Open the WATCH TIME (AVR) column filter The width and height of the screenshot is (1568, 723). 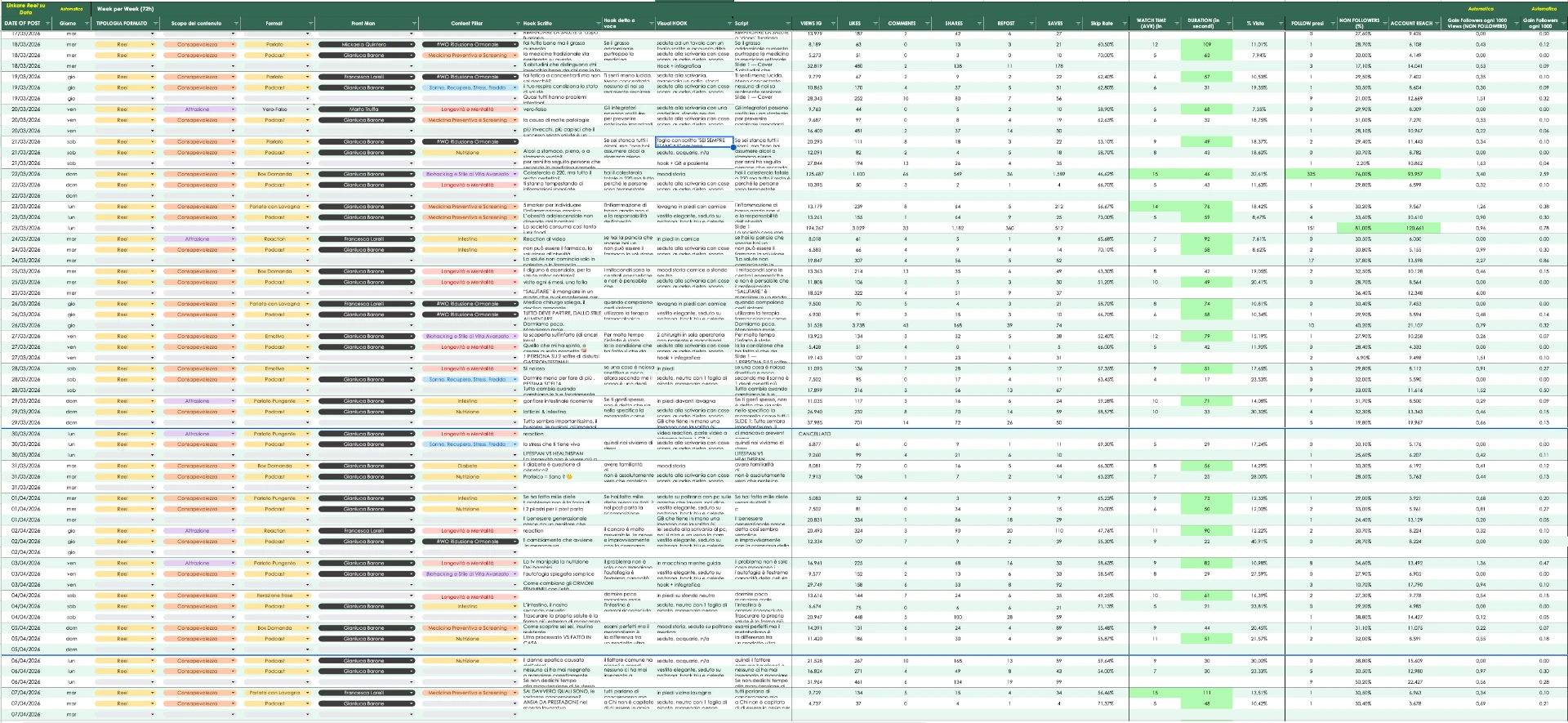(x=1175, y=24)
